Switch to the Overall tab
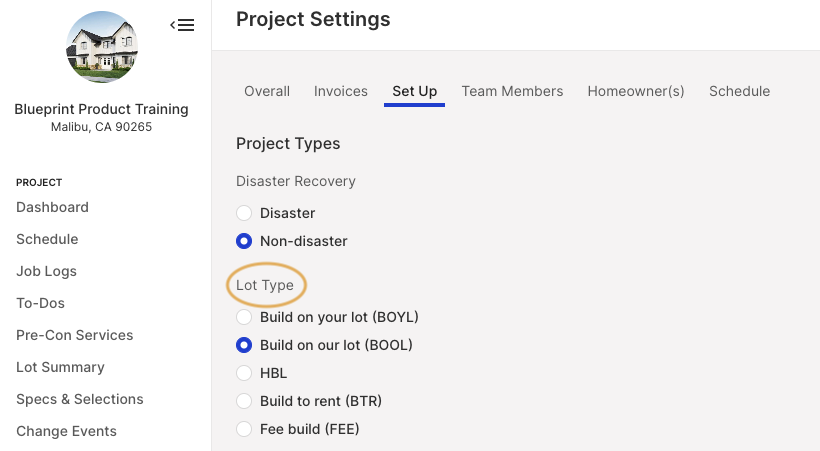The image size is (820, 451). click(267, 91)
